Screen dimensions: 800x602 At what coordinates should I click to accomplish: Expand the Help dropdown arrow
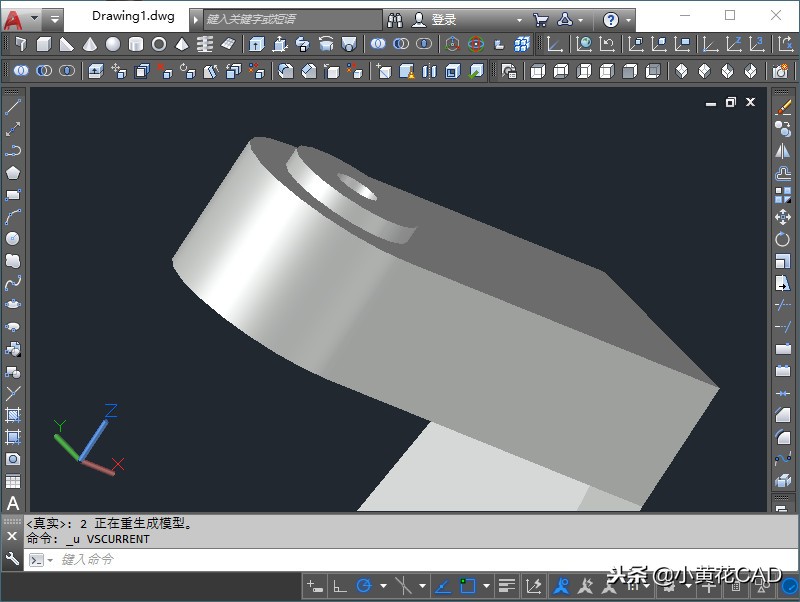(628, 19)
